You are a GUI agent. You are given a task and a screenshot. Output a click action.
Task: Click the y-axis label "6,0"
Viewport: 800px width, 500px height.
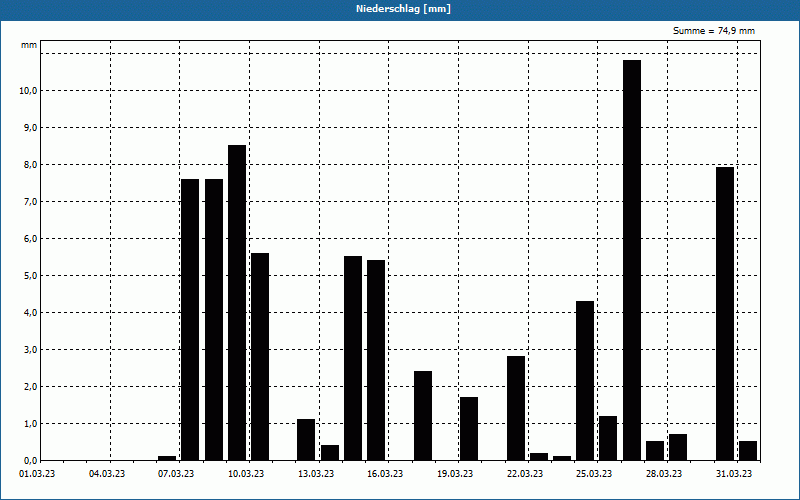pyautogui.click(x=31, y=238)
